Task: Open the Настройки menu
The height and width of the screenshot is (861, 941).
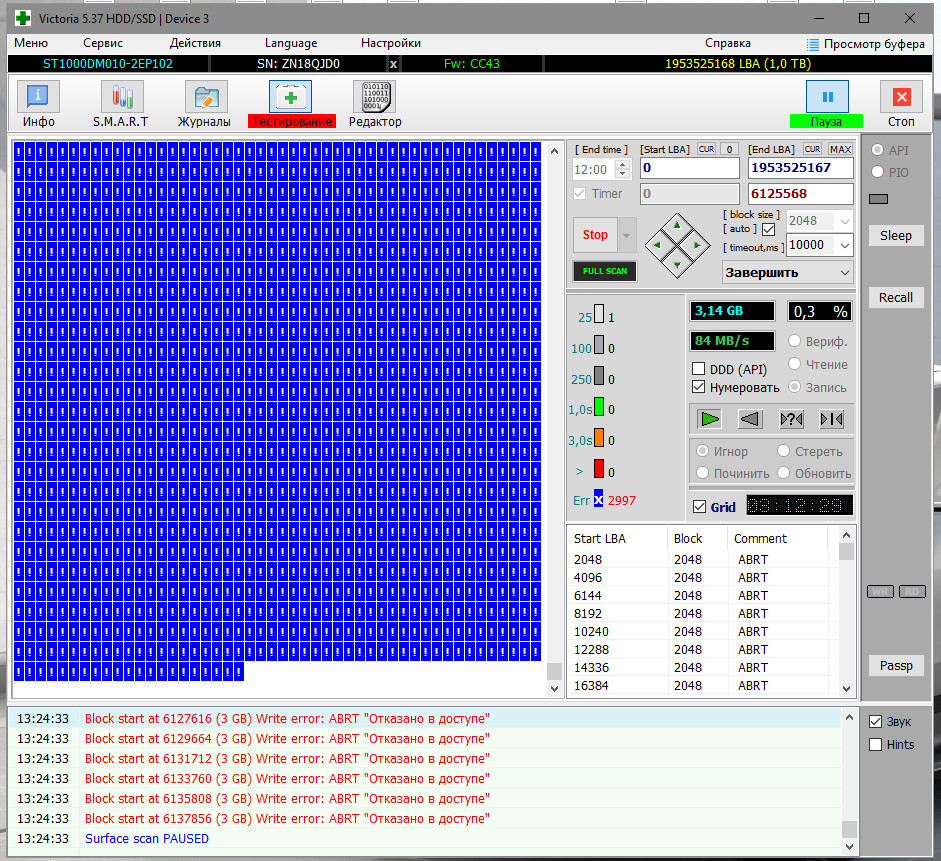Action: (391, 43)
